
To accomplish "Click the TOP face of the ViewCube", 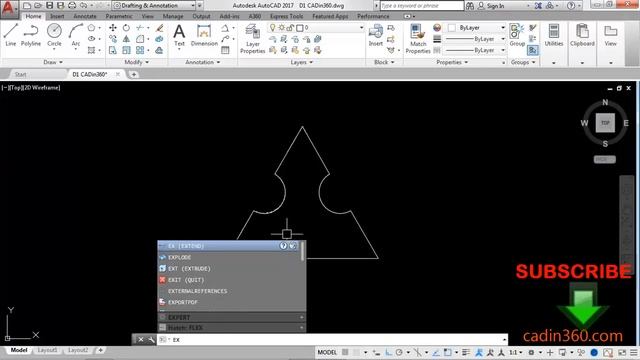I will (x=605, y=123).
